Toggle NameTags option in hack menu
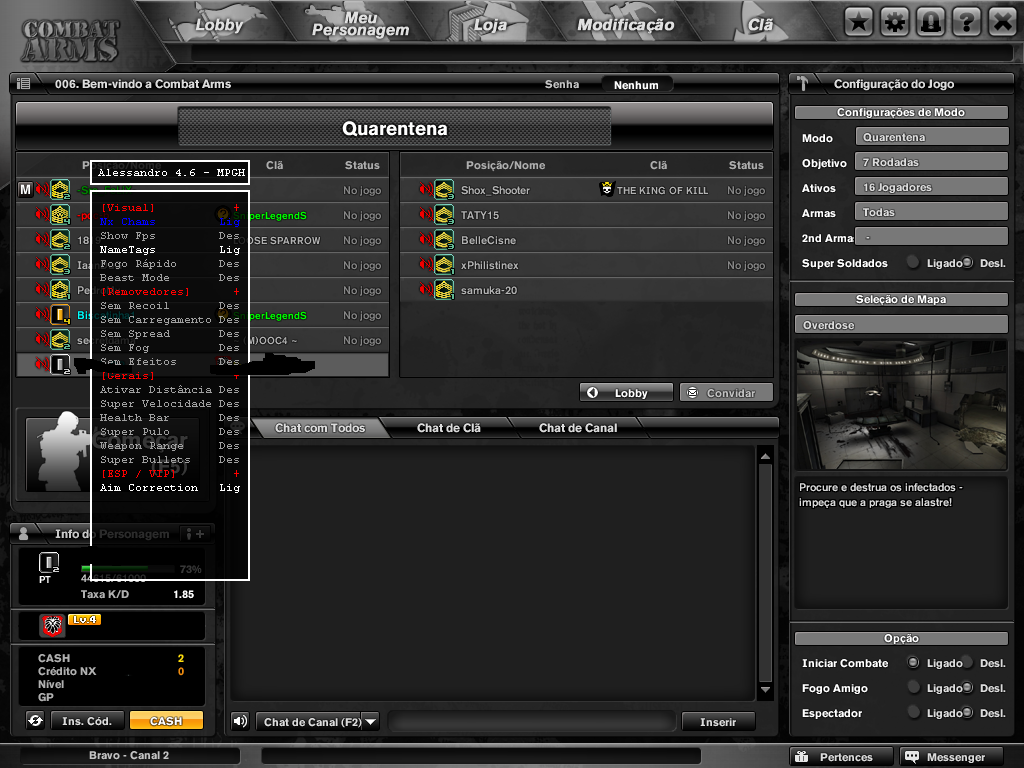This screenshot has width=1024, height=768. coord(170,249)
